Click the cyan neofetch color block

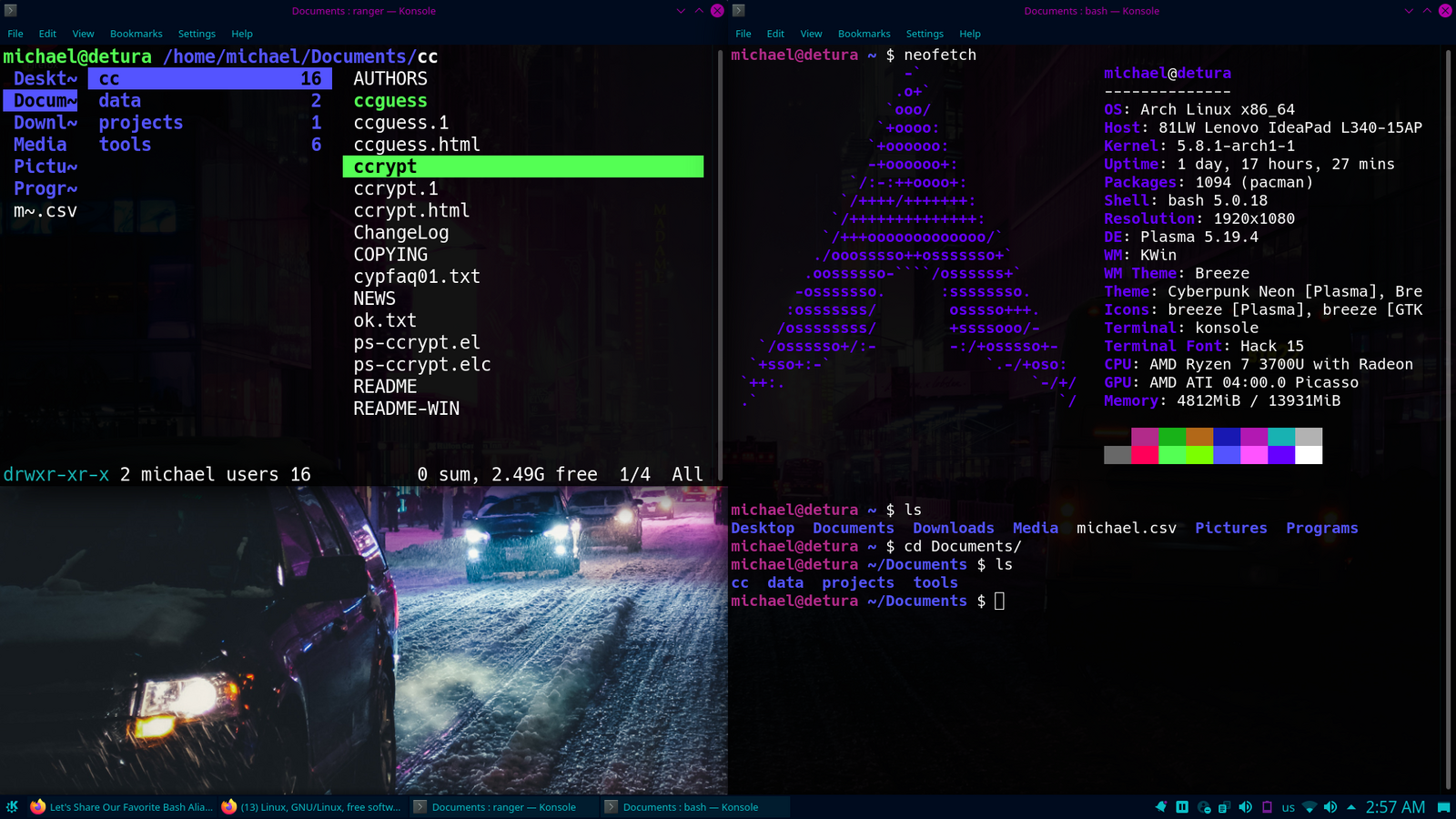1281,437
